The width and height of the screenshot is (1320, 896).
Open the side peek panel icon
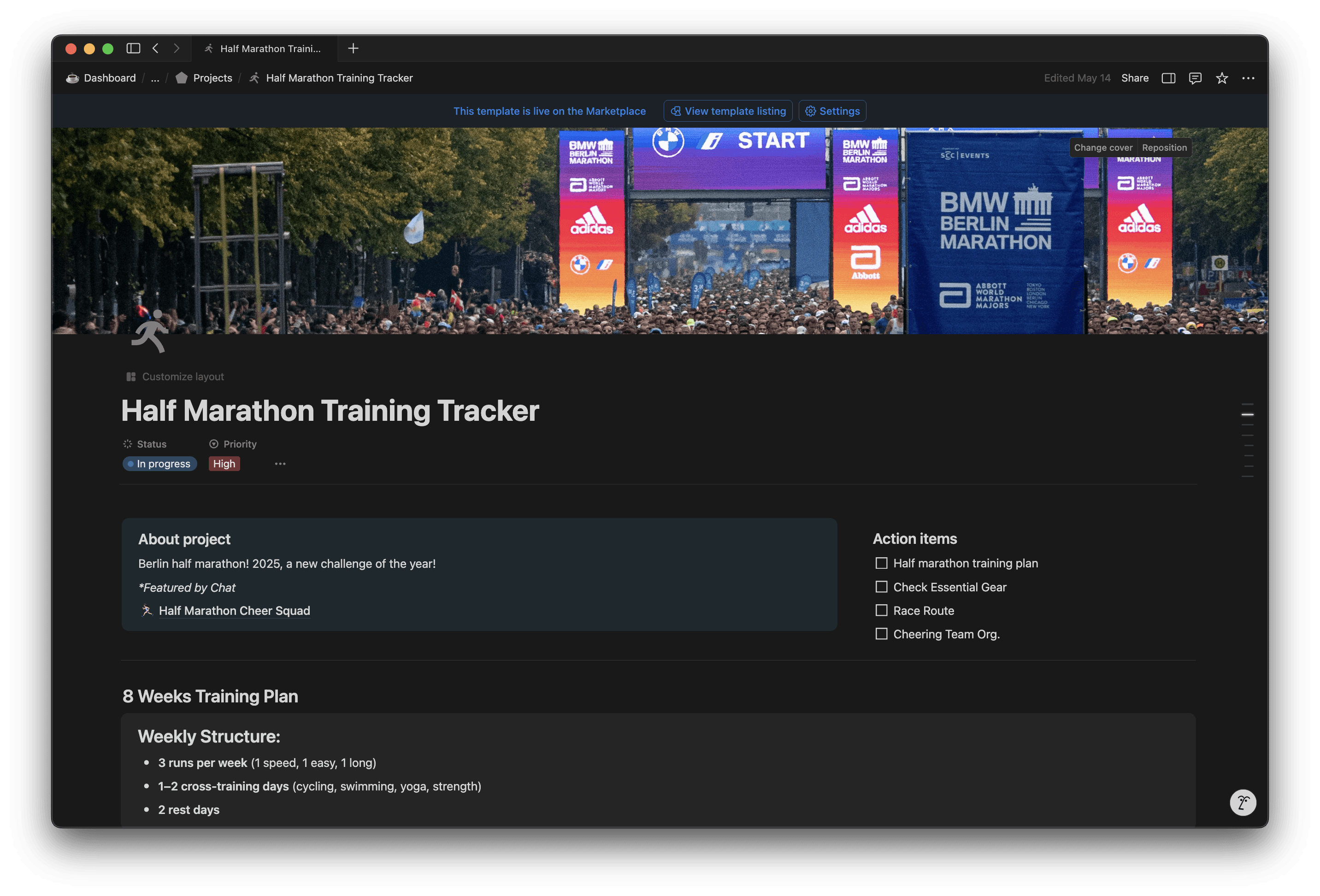1168,78
